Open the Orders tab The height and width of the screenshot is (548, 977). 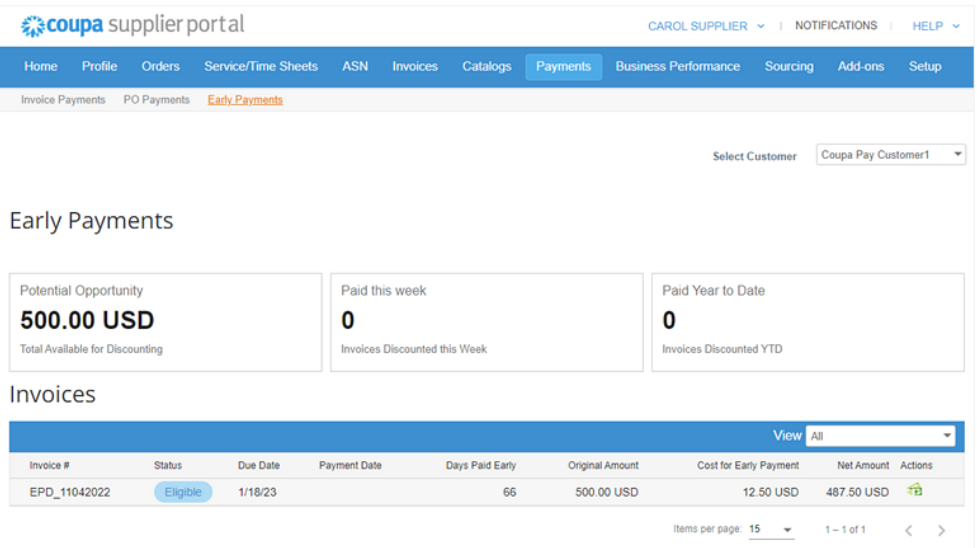point(160,66)
